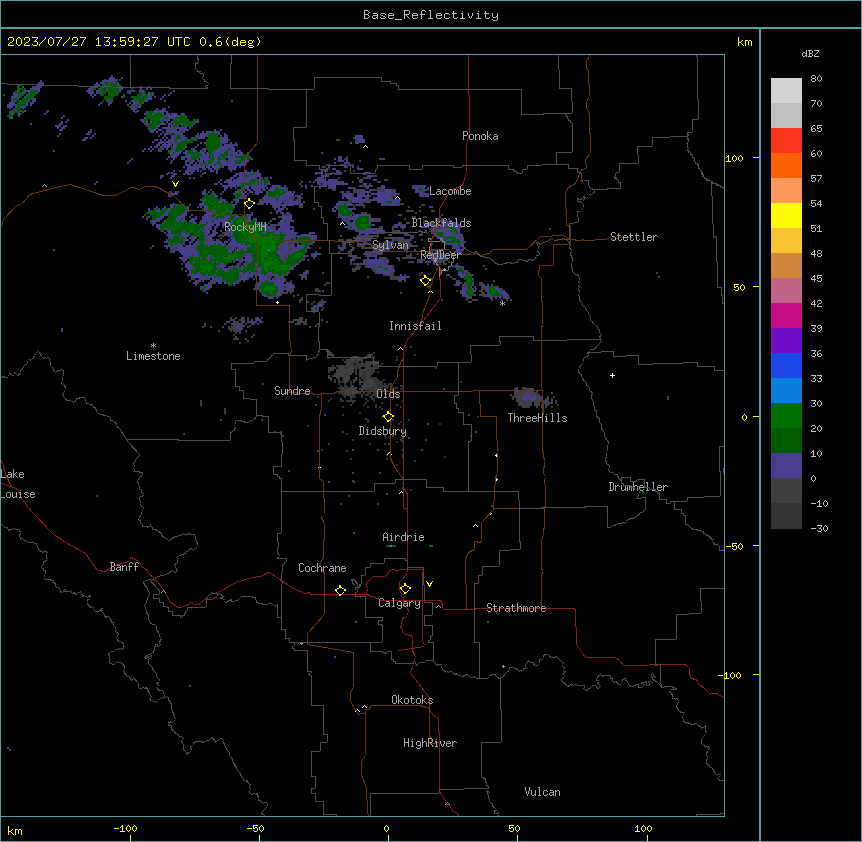Viewport: 862px width, 842px height.
Task: Select the orange 57-60 dBZ legend swatch
Action: click(x=786, y=165)
